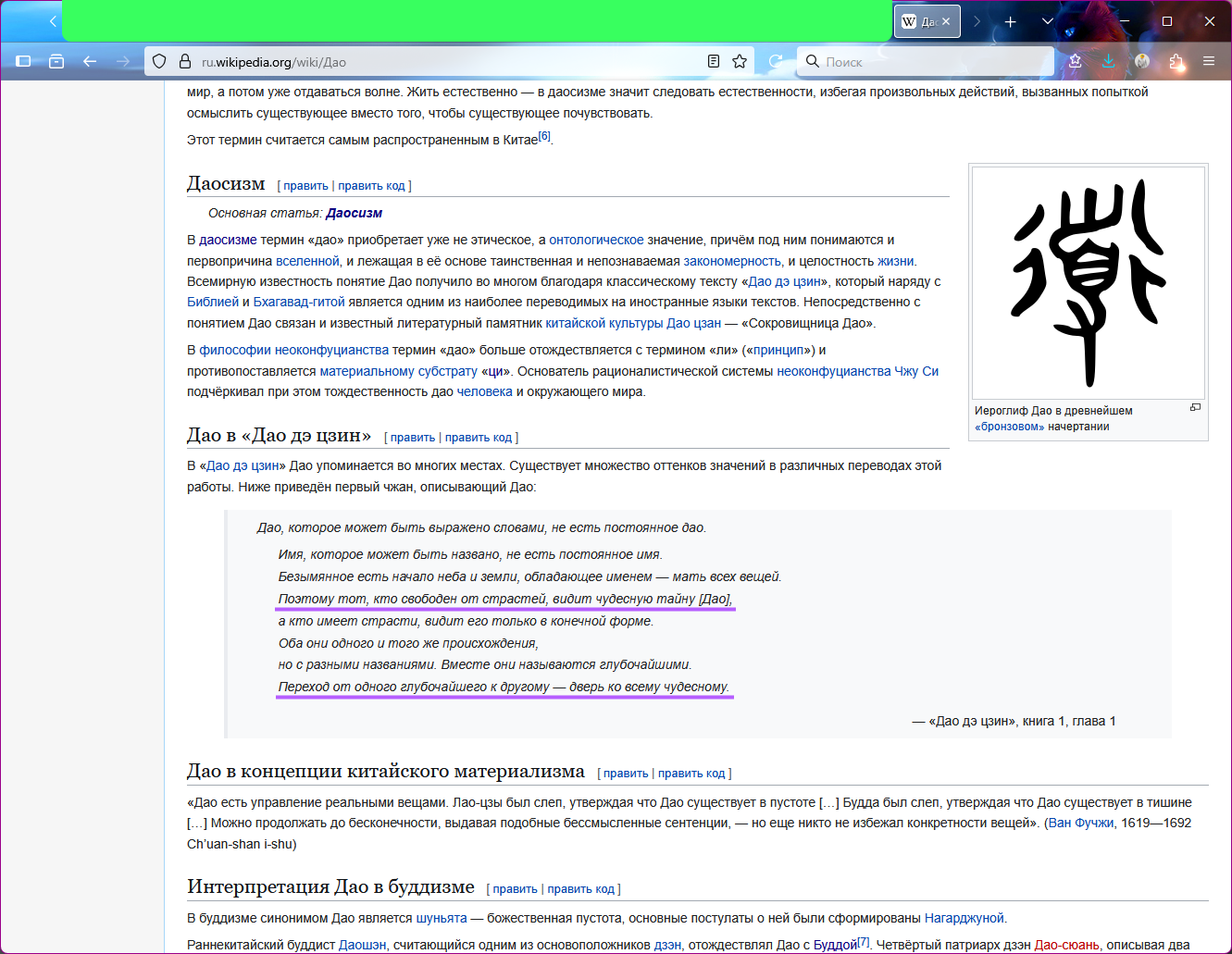Screen dimensions: 1232x954
Task: Switch to the Дао Wikipedia tab
Action: (x=919, y=21)
